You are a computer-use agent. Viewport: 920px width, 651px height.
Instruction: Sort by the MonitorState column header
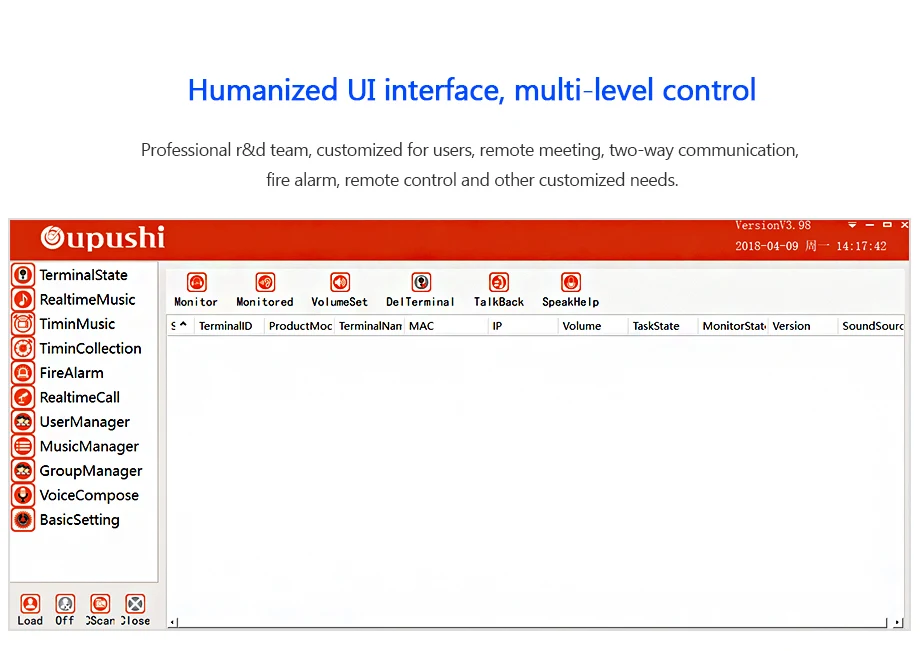click(x=734, y=326)
